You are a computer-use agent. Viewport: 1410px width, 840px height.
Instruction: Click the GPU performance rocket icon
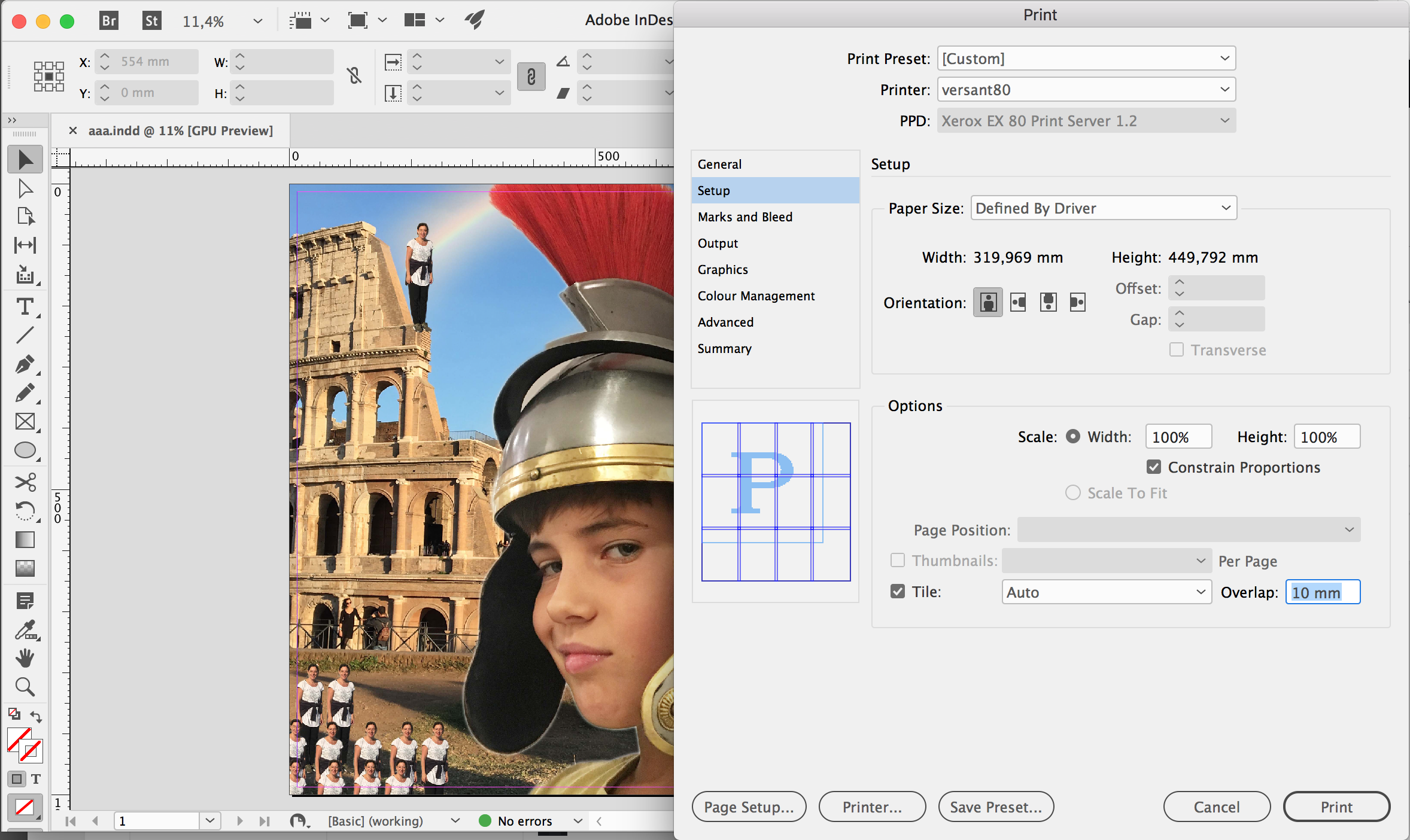click(x=475, y=20)
